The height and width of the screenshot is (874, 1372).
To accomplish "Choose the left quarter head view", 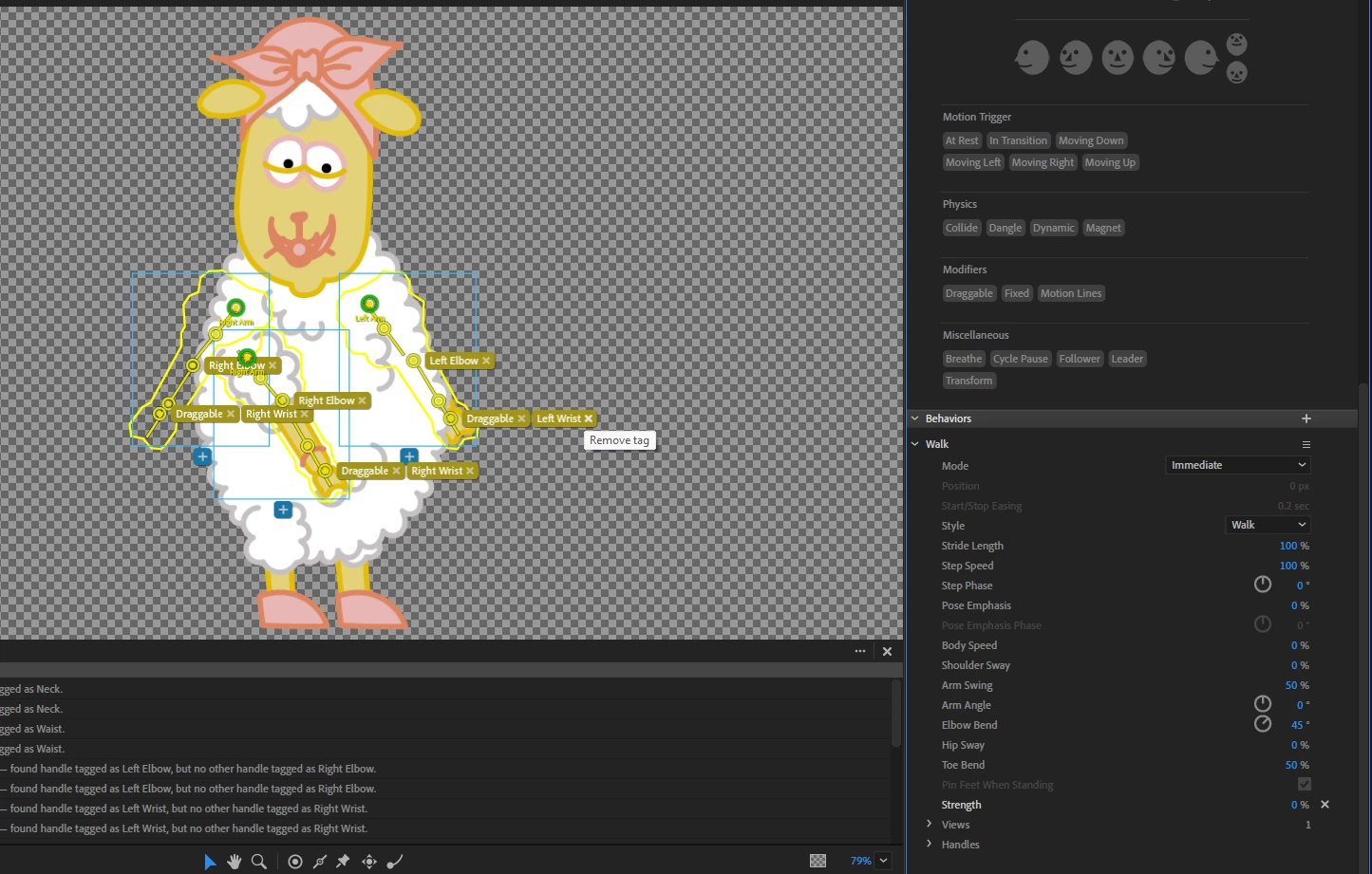I will (1076, 57).
